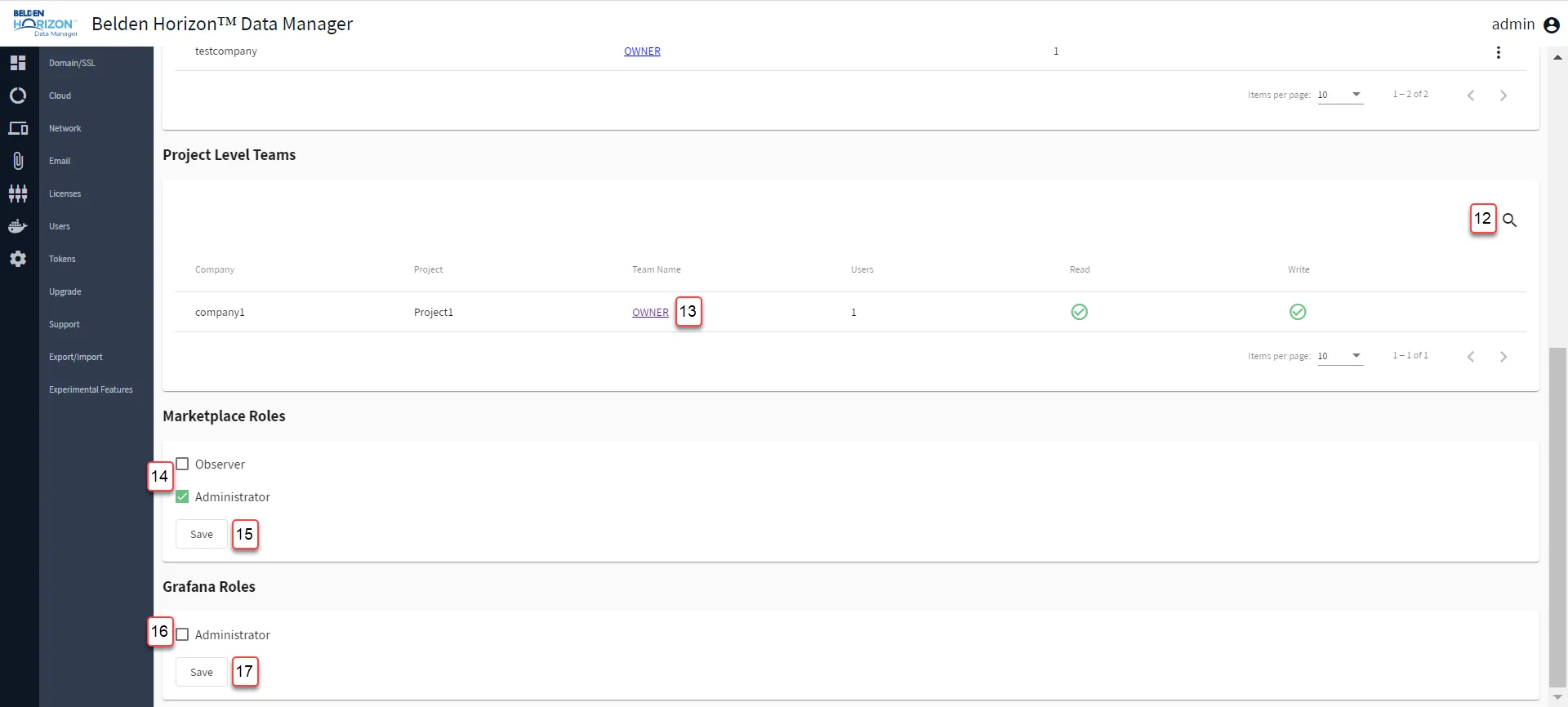Check the Grafana Administrator checkbox
This screenshot has height=707, width=1568.
(182, 634)
